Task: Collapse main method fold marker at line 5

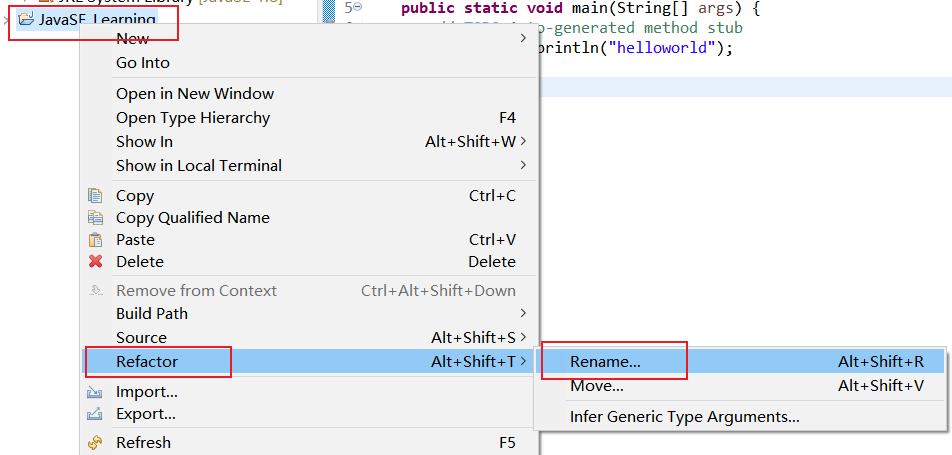Action: click(358, 8)
